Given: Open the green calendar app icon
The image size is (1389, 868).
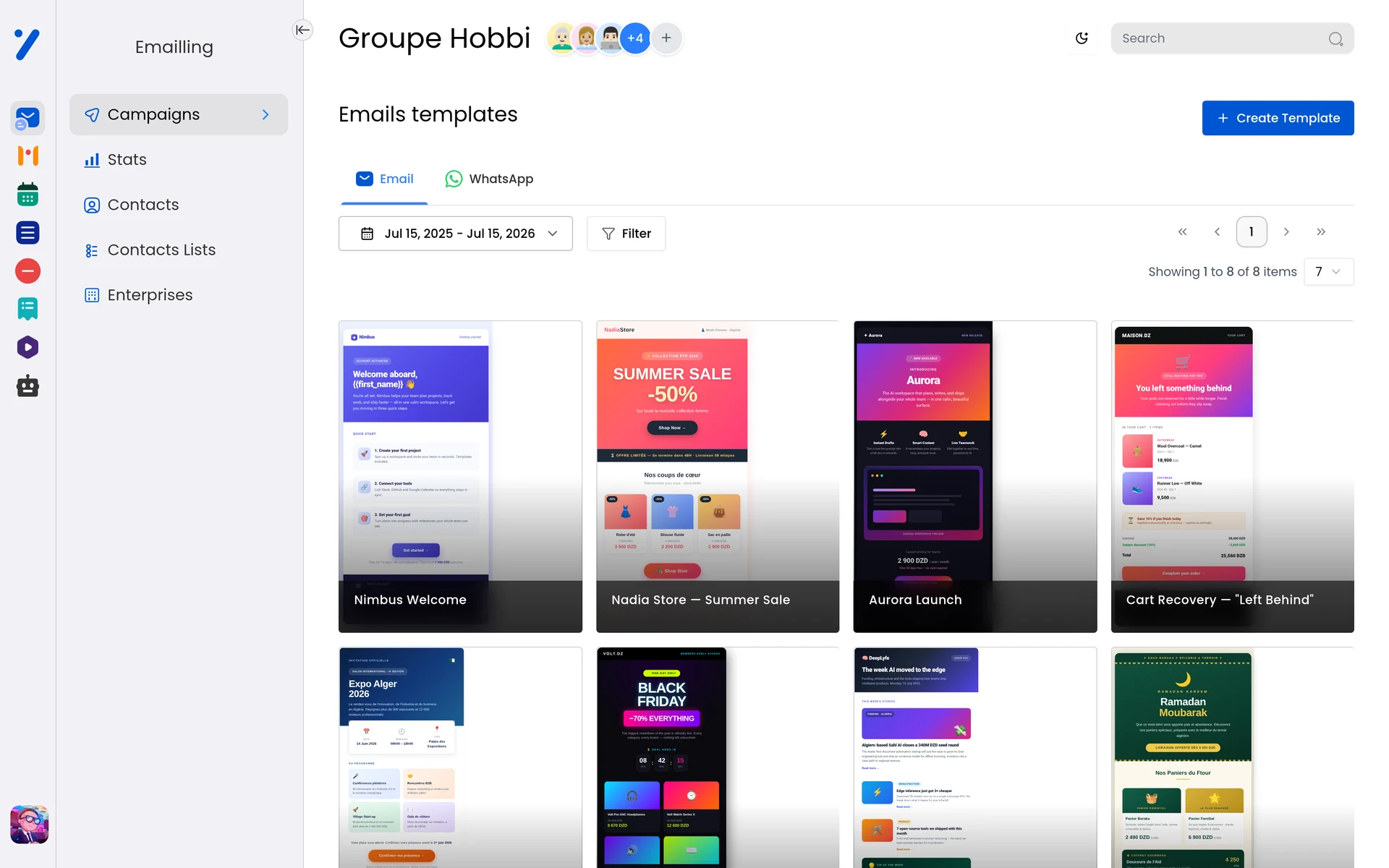Looking at the screenshot, I should click(x=27, y=194).
